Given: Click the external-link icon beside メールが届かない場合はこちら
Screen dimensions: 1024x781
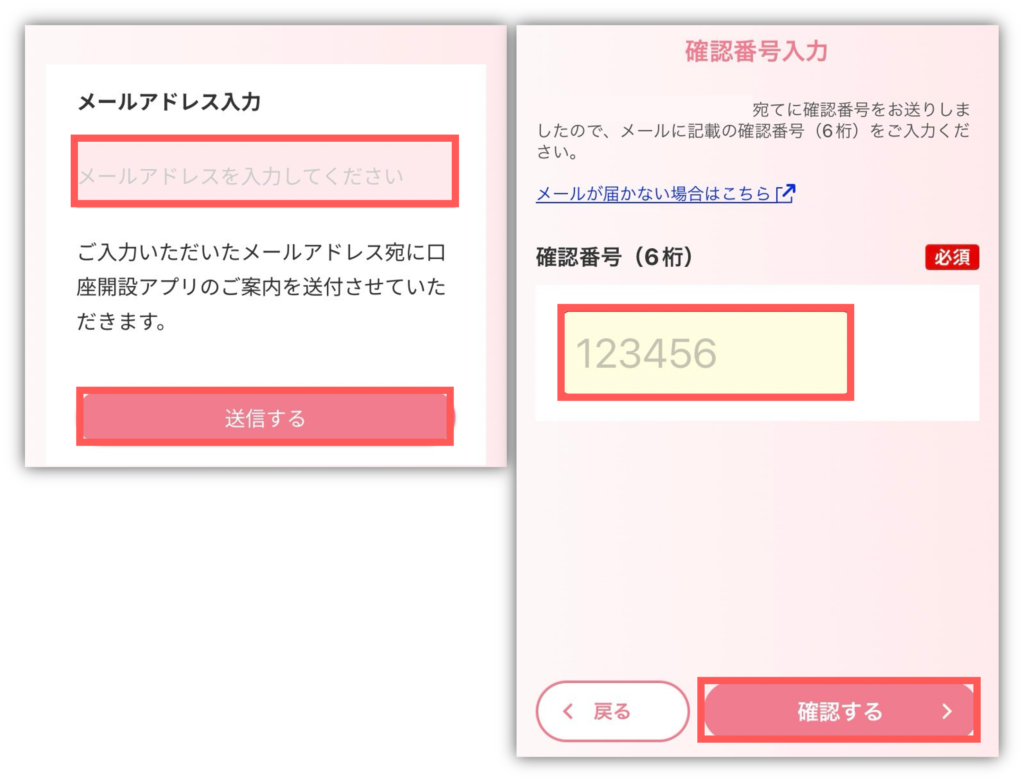Looking at the screenshot, I should (x=786, y=193).
